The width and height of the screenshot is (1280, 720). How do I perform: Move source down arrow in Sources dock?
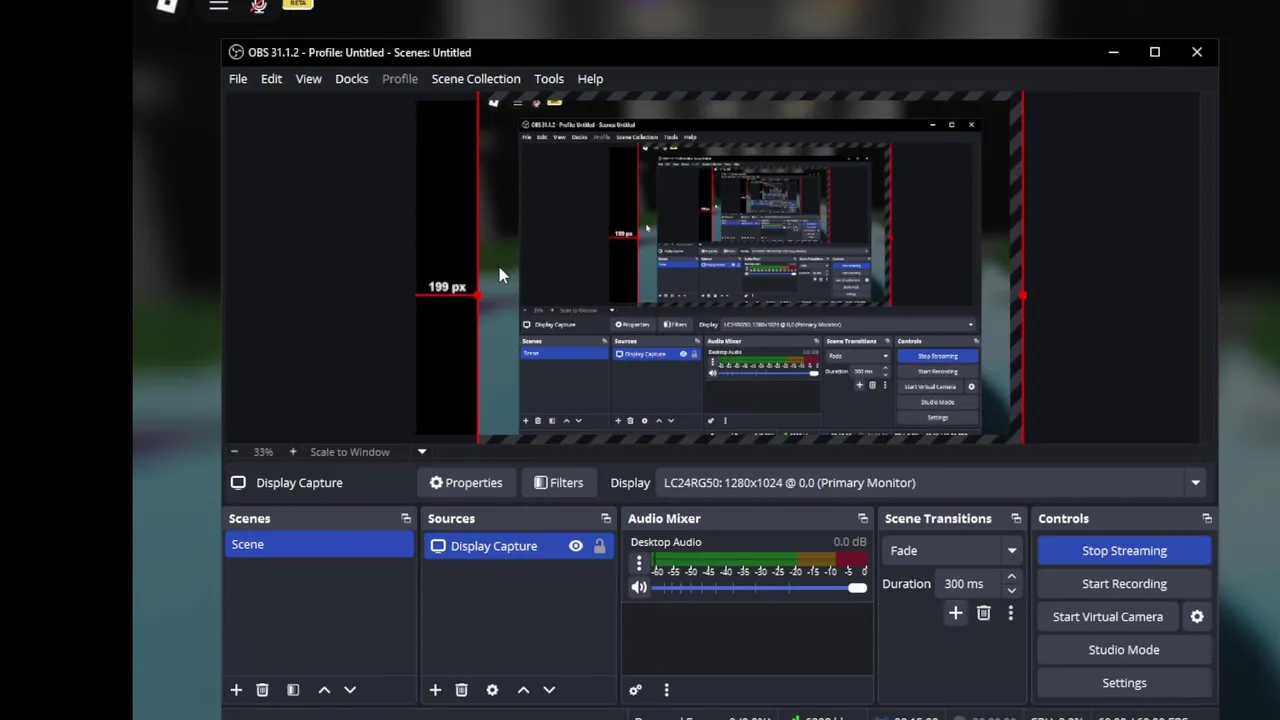[x=549, y=690]
